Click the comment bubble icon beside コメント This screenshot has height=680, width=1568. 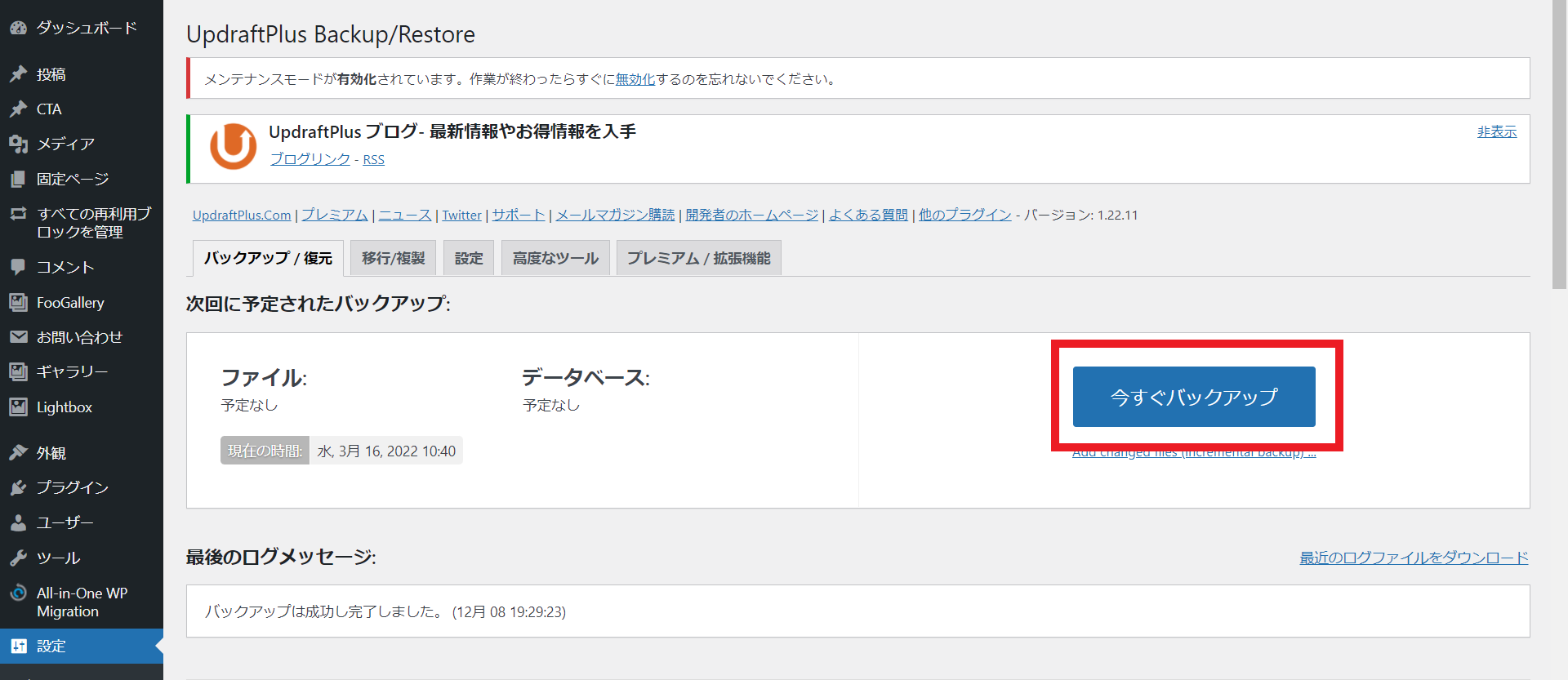[19, 267]
